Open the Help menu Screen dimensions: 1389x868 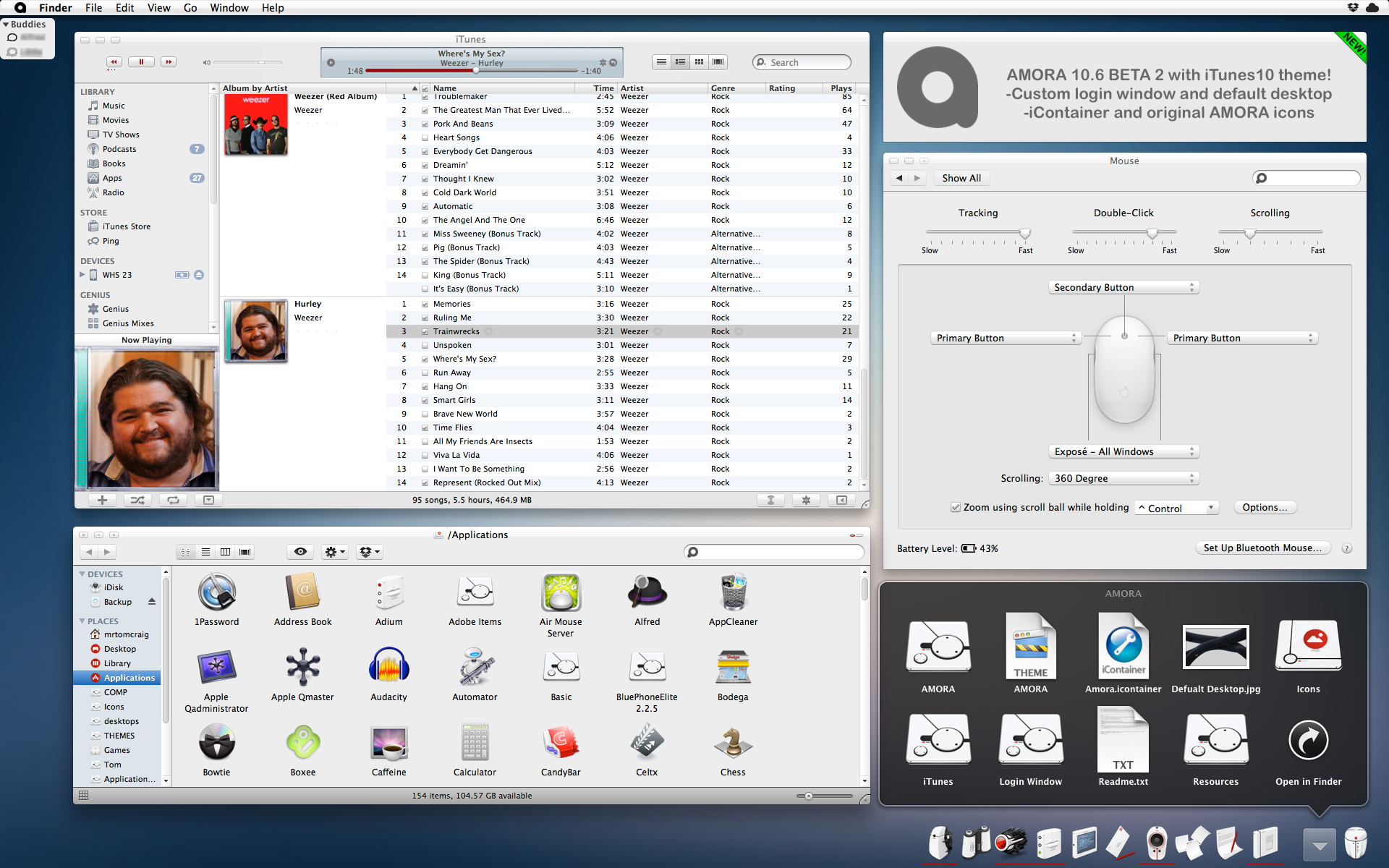pos(273,8)
